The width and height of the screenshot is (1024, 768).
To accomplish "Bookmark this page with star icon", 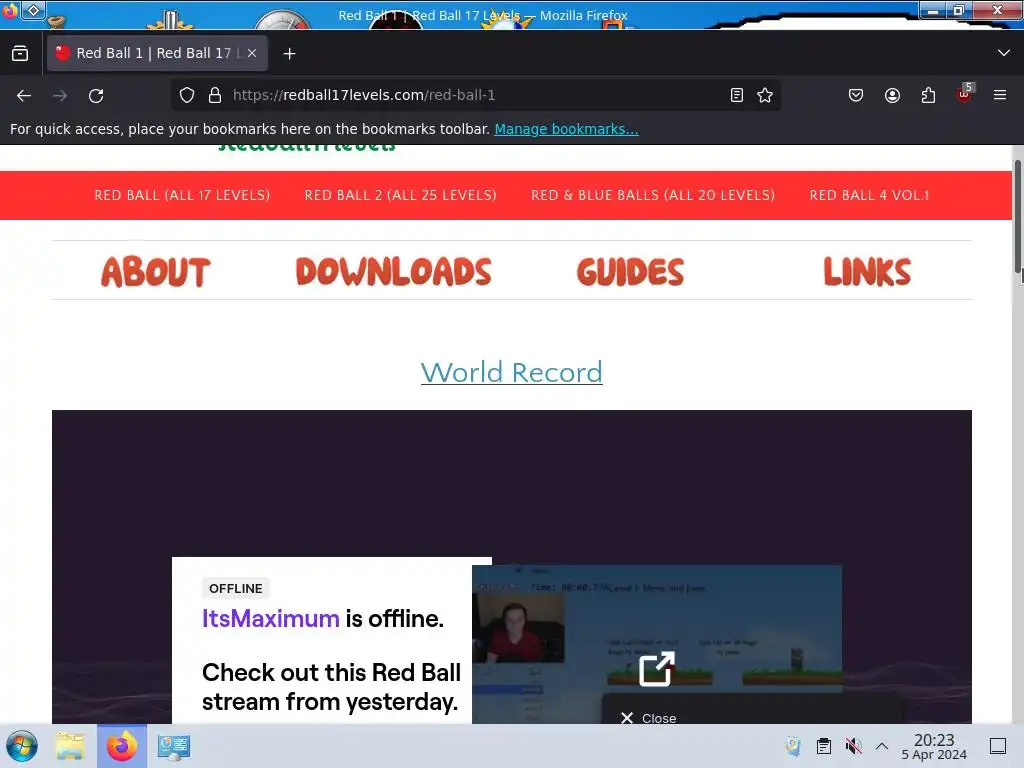I will pyautogui.click(x=765, y=95).
